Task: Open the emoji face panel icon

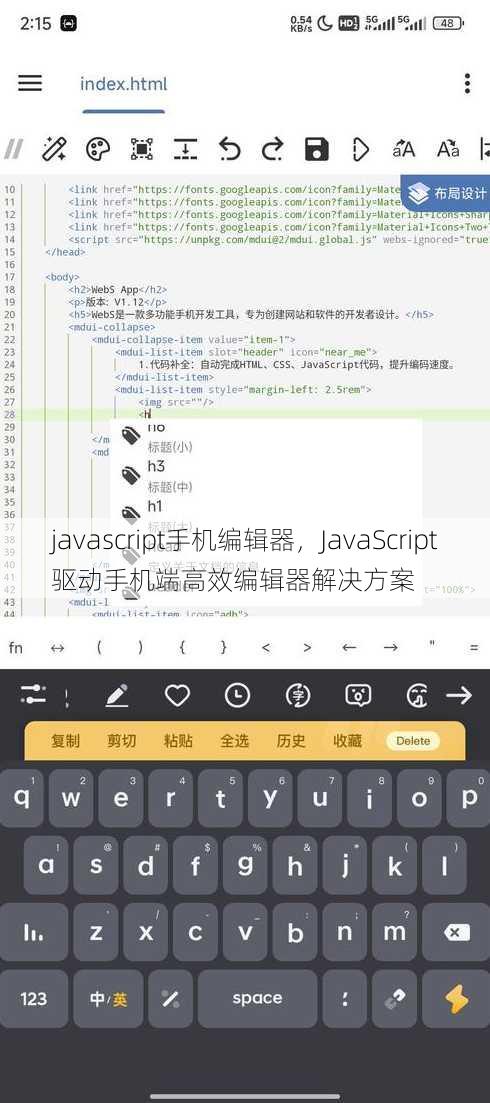Action: tap(358, 696)
